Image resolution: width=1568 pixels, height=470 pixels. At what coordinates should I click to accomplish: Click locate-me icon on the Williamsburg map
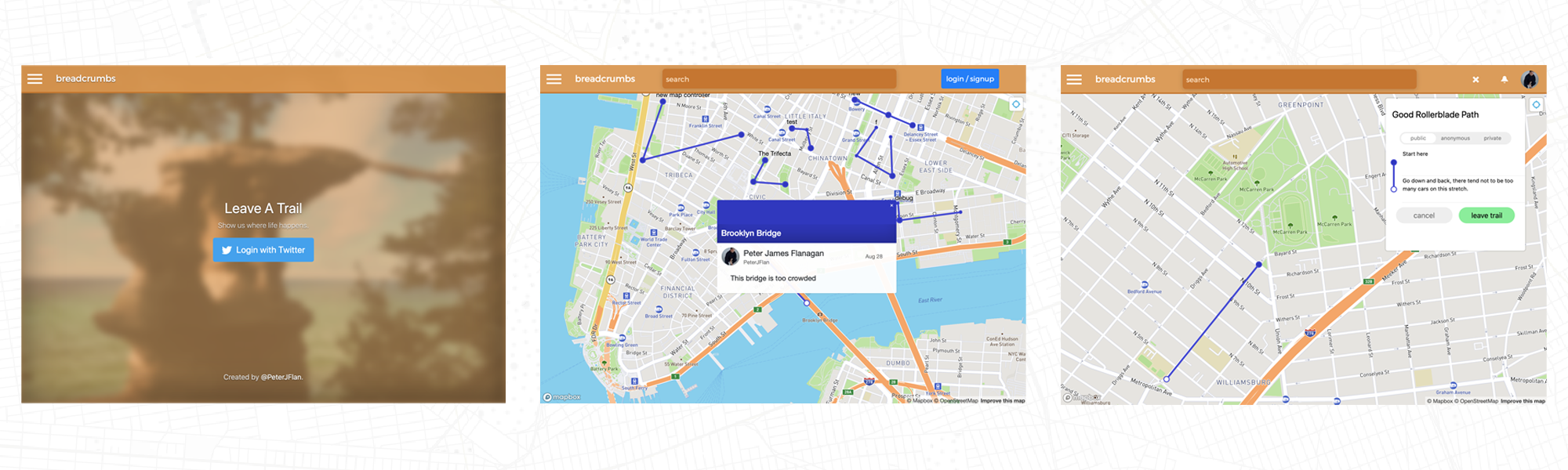pyautogui.click(x=1536, y=104)
